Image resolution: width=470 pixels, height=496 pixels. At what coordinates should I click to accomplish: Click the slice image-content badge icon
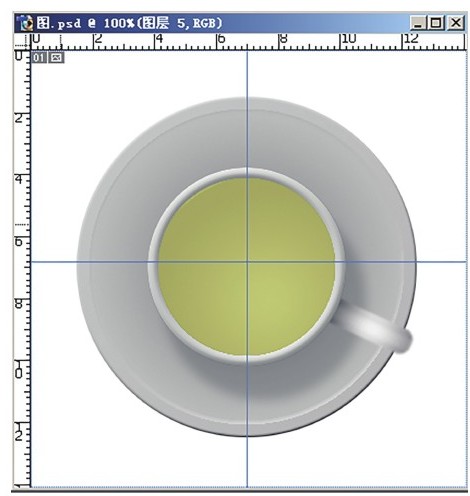pyautogui.click(x=56, y=58)
